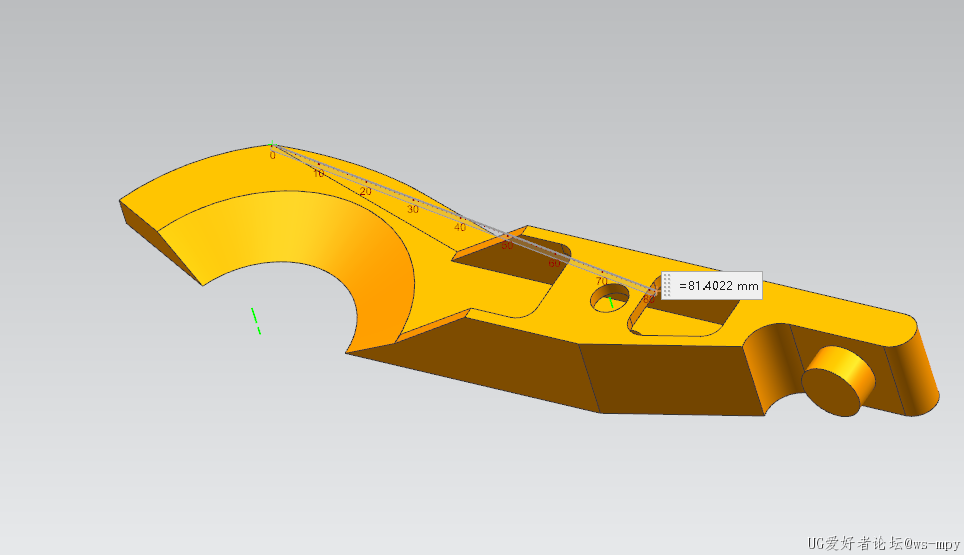
Task: Click the ruler tick label 50
Action: (x=507, y=245)
